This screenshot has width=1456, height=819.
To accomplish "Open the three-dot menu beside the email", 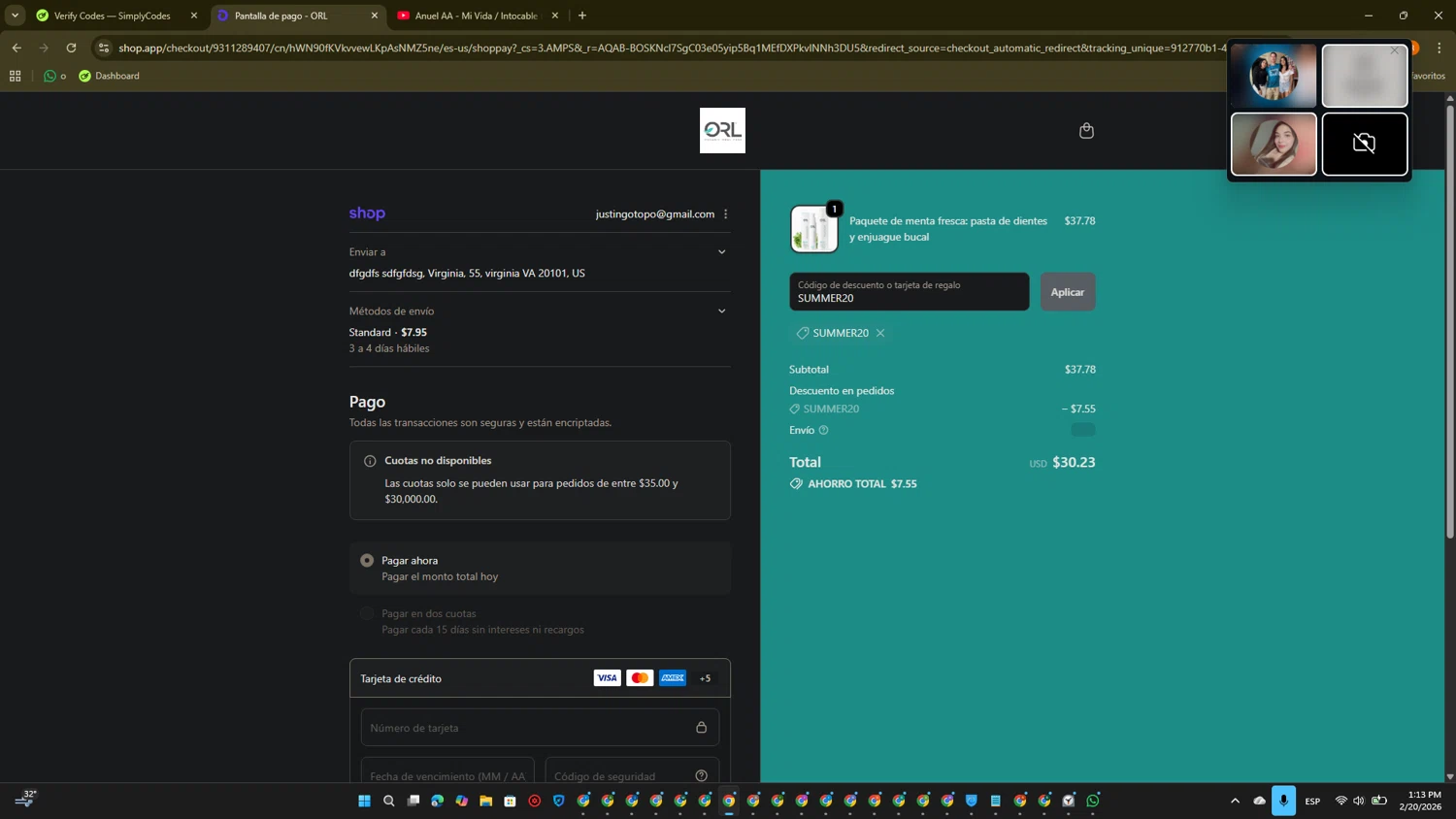I will [725, 214].
